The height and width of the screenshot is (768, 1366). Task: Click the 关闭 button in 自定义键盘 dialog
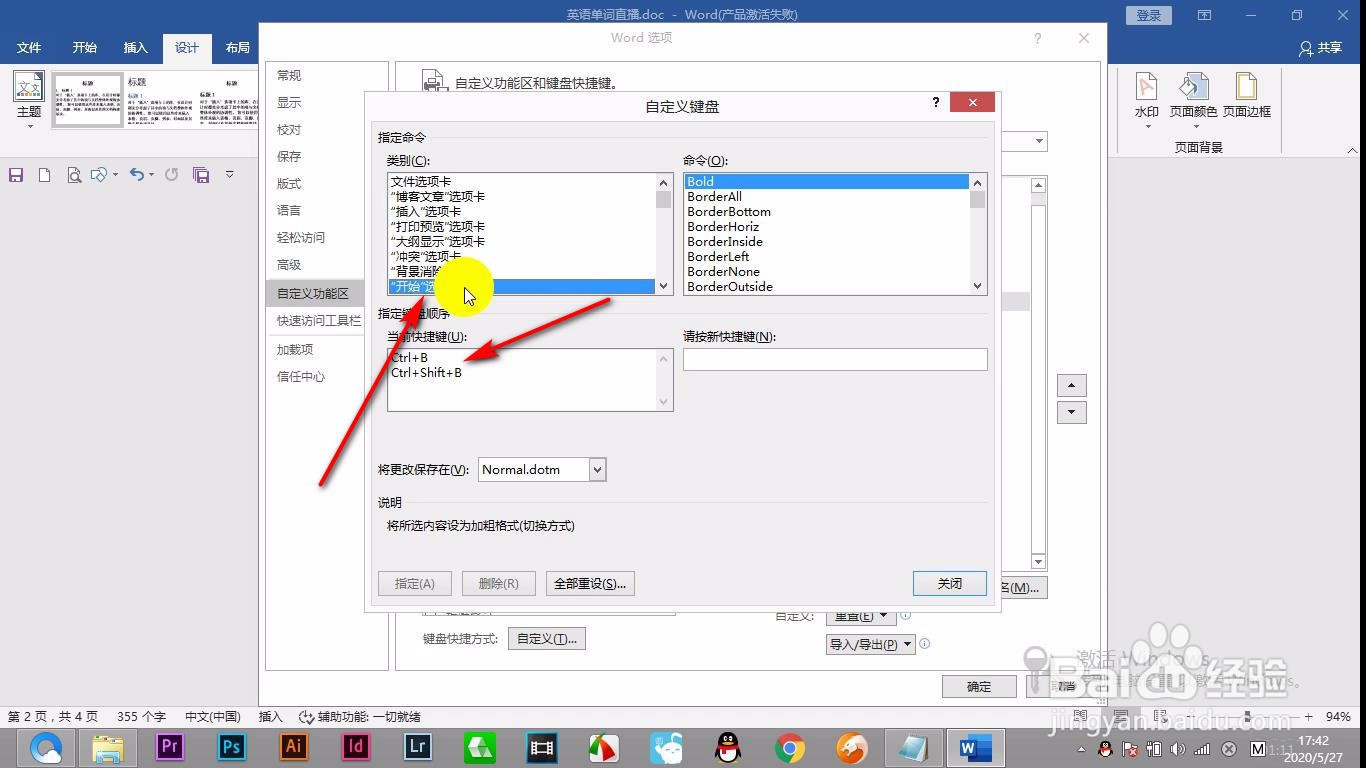tap(950, 583)
